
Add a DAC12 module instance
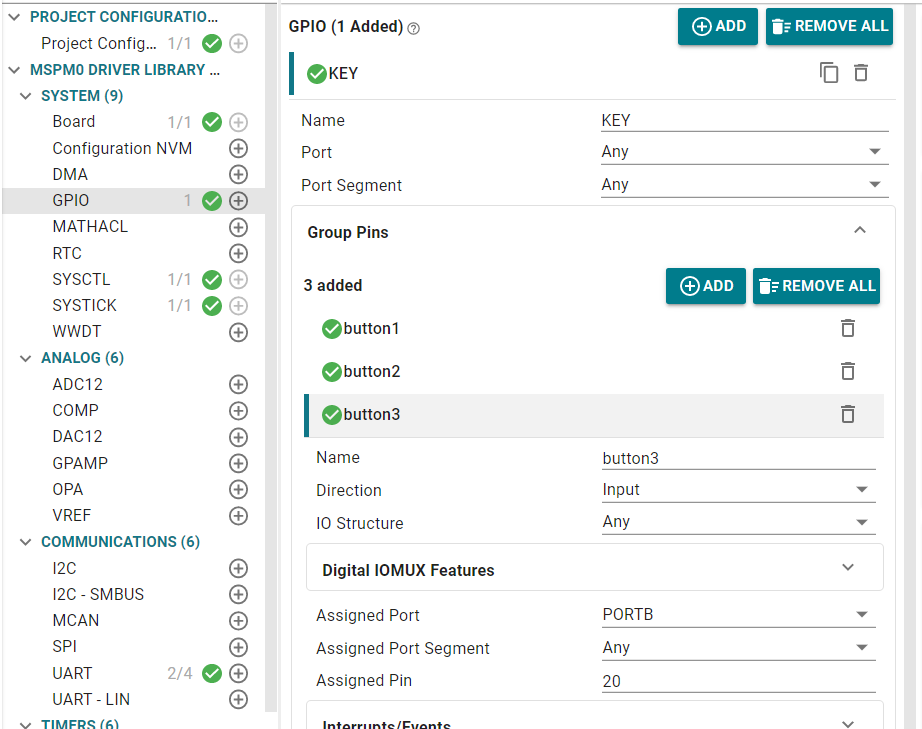pyautogui.click(x=238, y=437)
